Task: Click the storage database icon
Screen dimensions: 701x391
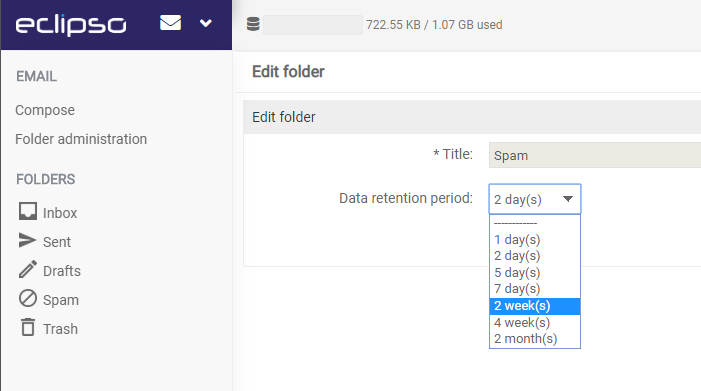Action: [x=253, y=24]
